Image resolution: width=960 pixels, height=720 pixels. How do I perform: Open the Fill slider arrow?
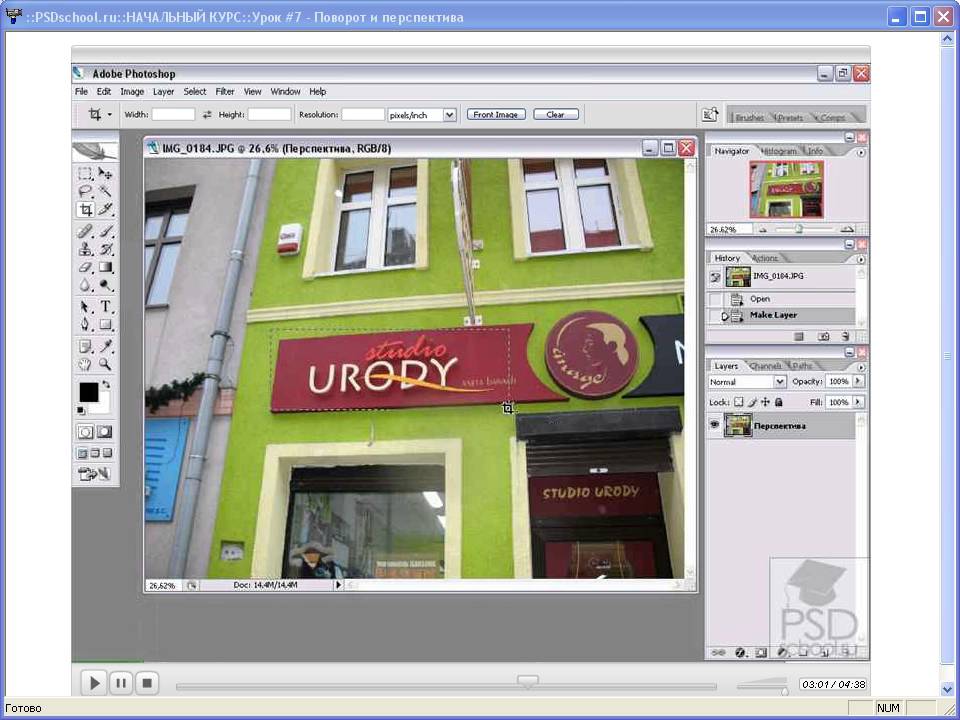click(x=858, y=402)
